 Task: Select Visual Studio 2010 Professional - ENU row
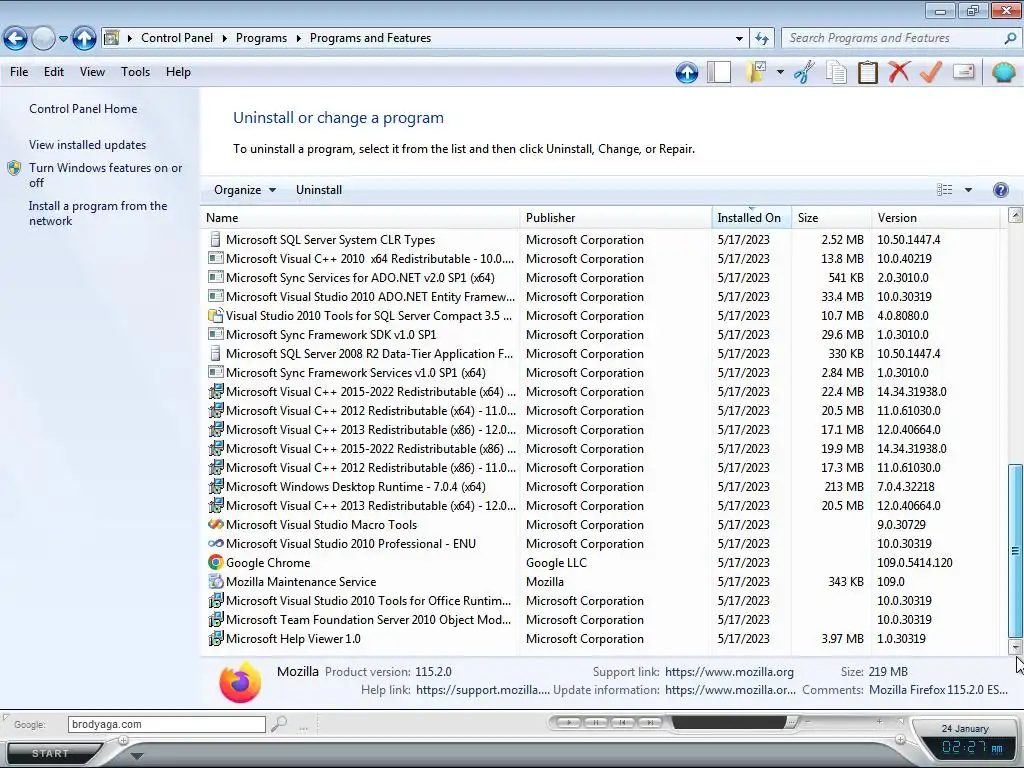click(603, 544)
